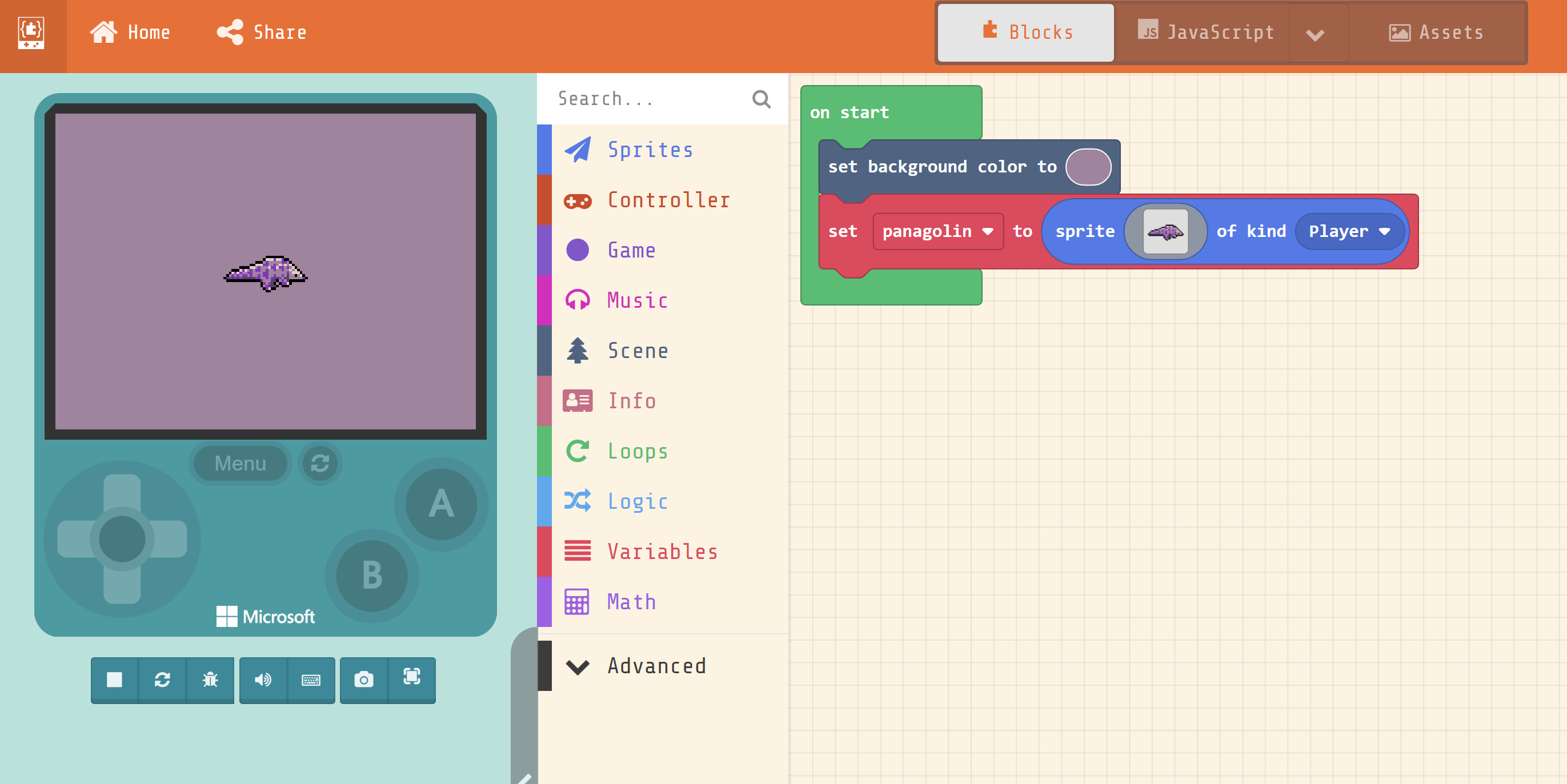The image size is (1567, 784).
Task: Click the simulator B button
Action: click(372, 576)
